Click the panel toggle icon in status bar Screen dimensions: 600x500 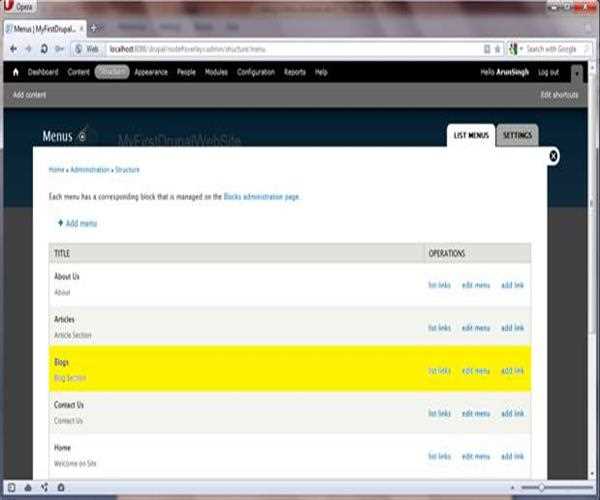point(11,487)
